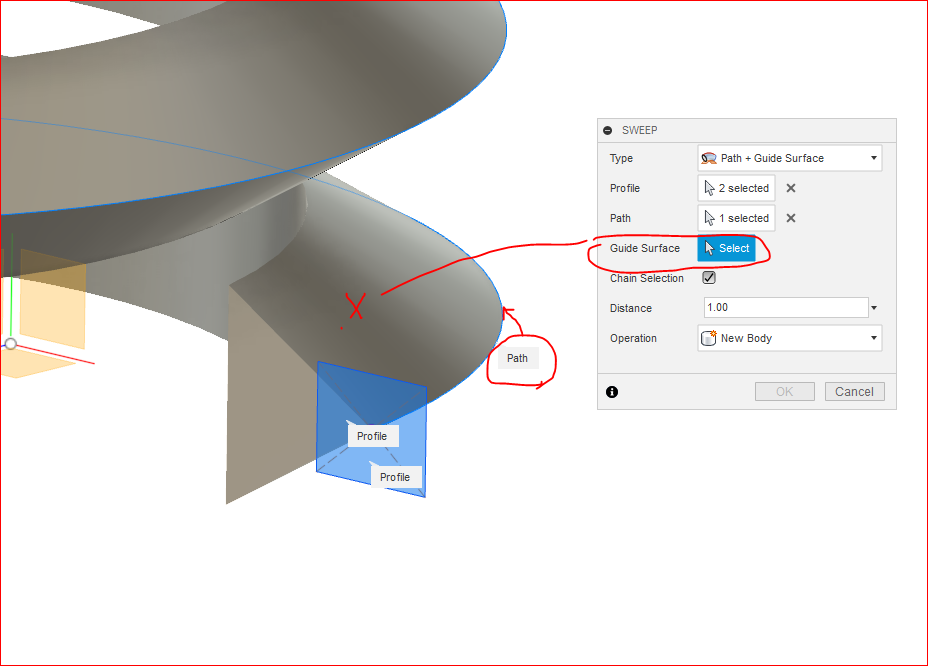Click the Cancel button

coord(854,391)
